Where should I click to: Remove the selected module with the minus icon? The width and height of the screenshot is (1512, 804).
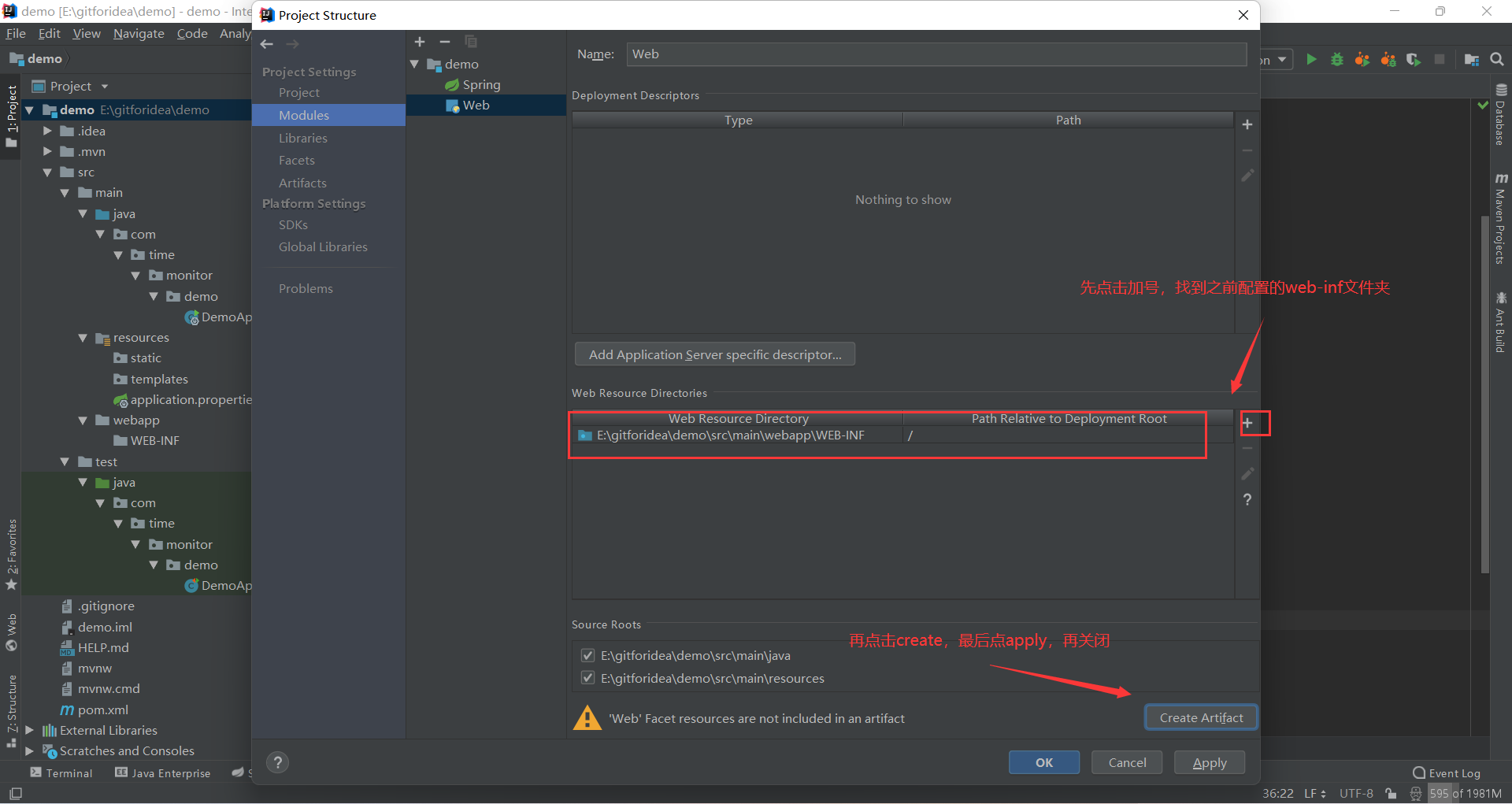[445, 42]
